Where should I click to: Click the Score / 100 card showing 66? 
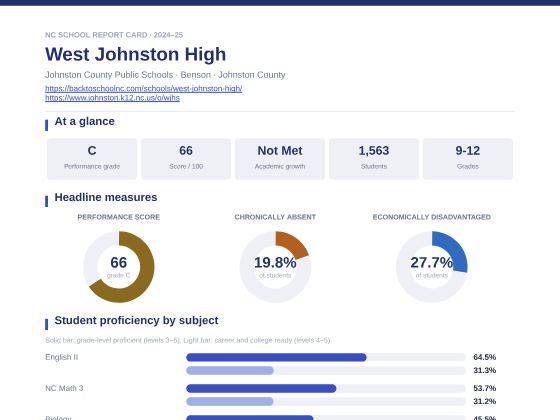[x=186, y=159]
